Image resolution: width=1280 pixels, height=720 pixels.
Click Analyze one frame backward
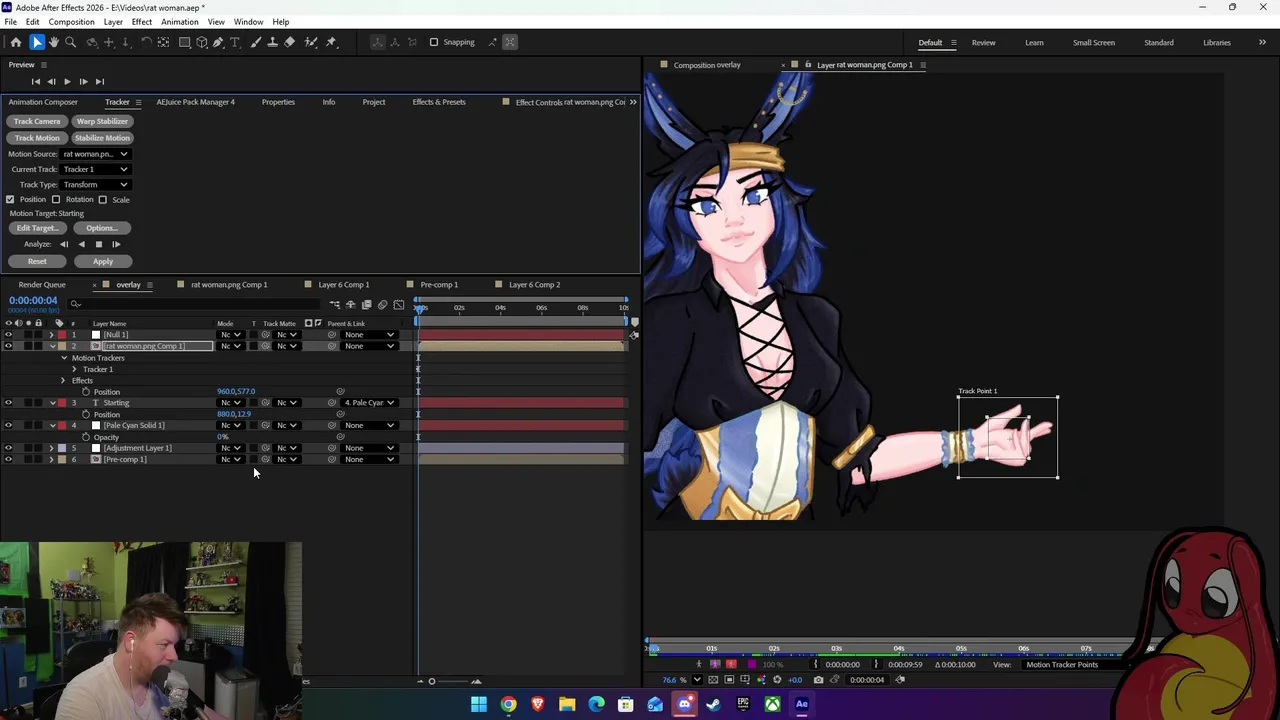click(64, 244)
